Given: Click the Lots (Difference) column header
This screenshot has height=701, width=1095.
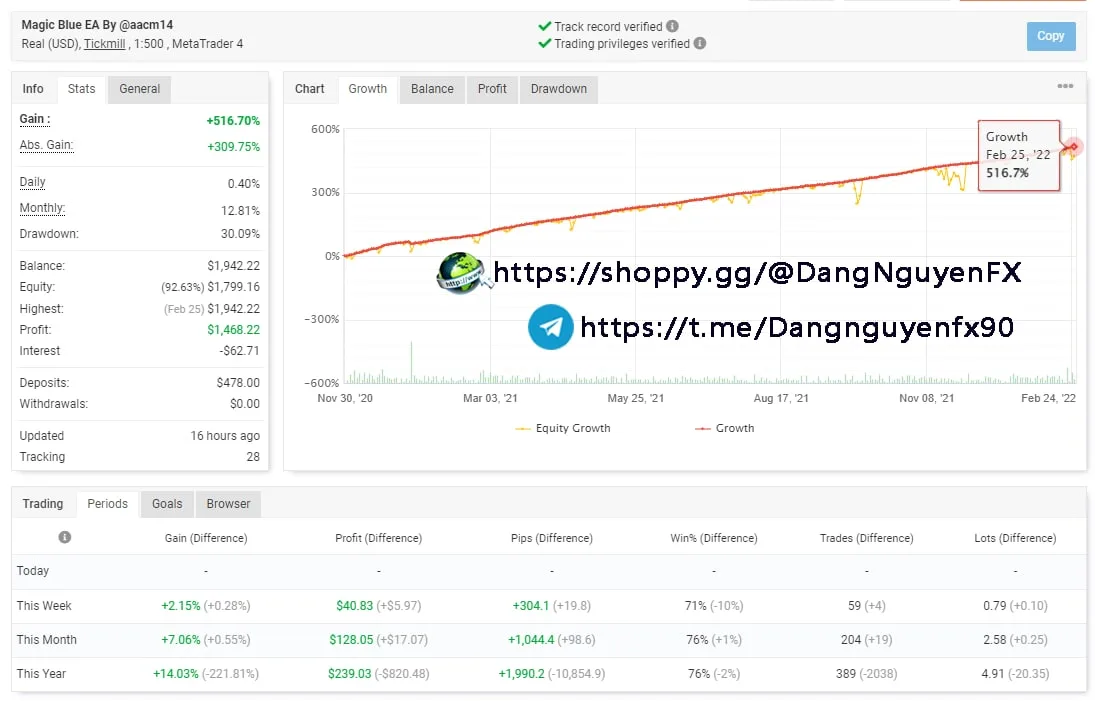Looking at the screenshot, I should [x=1015, y=538].
